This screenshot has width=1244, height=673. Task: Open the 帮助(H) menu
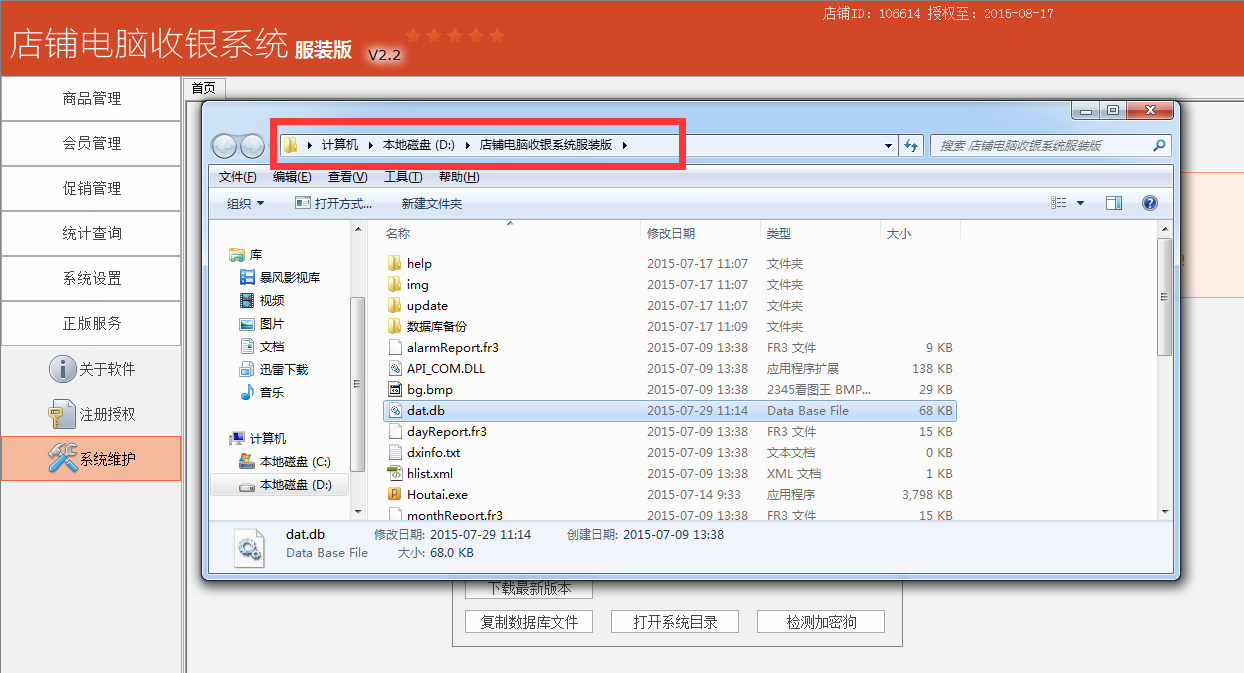pyautogui.click(x=459, y=177)
